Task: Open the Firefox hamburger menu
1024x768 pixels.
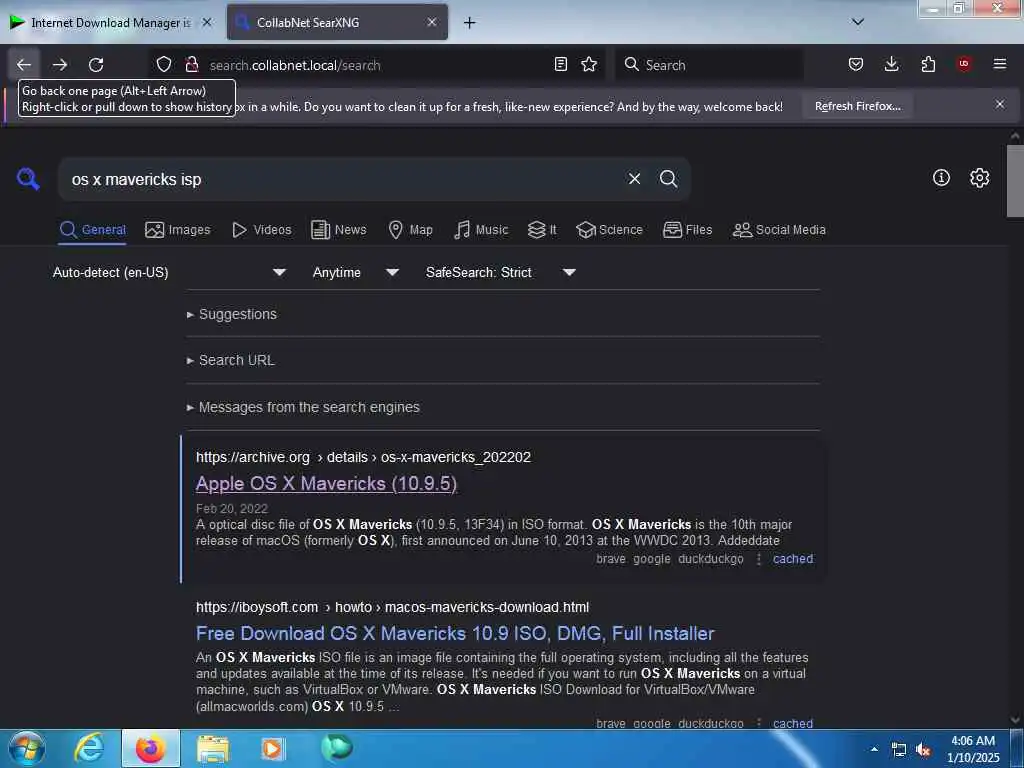Action: [x=1000, y=64]
